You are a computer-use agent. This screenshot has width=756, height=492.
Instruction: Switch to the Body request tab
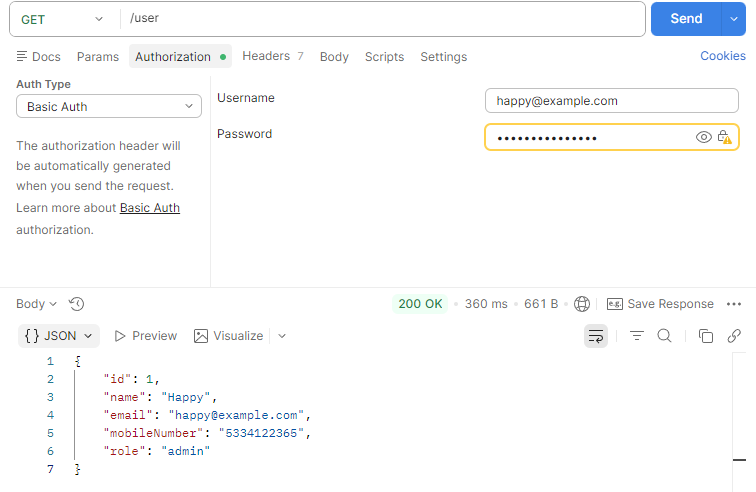[x=334, y=56]
